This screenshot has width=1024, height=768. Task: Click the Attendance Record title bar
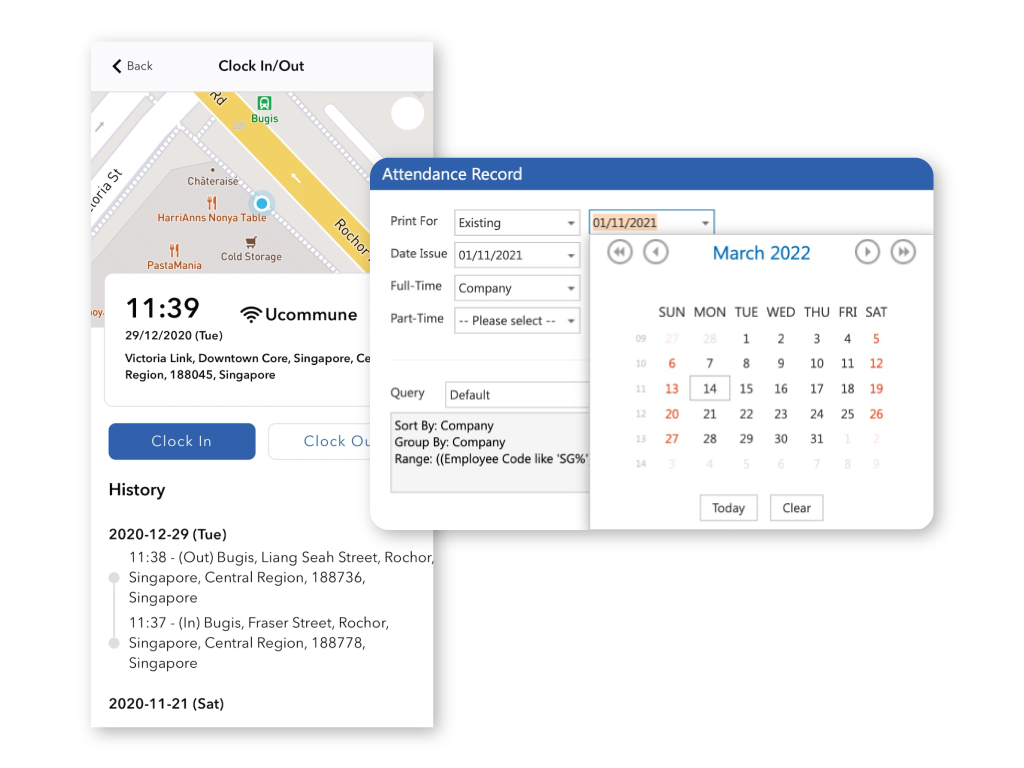pyautogui.click(x=651, y=174)
